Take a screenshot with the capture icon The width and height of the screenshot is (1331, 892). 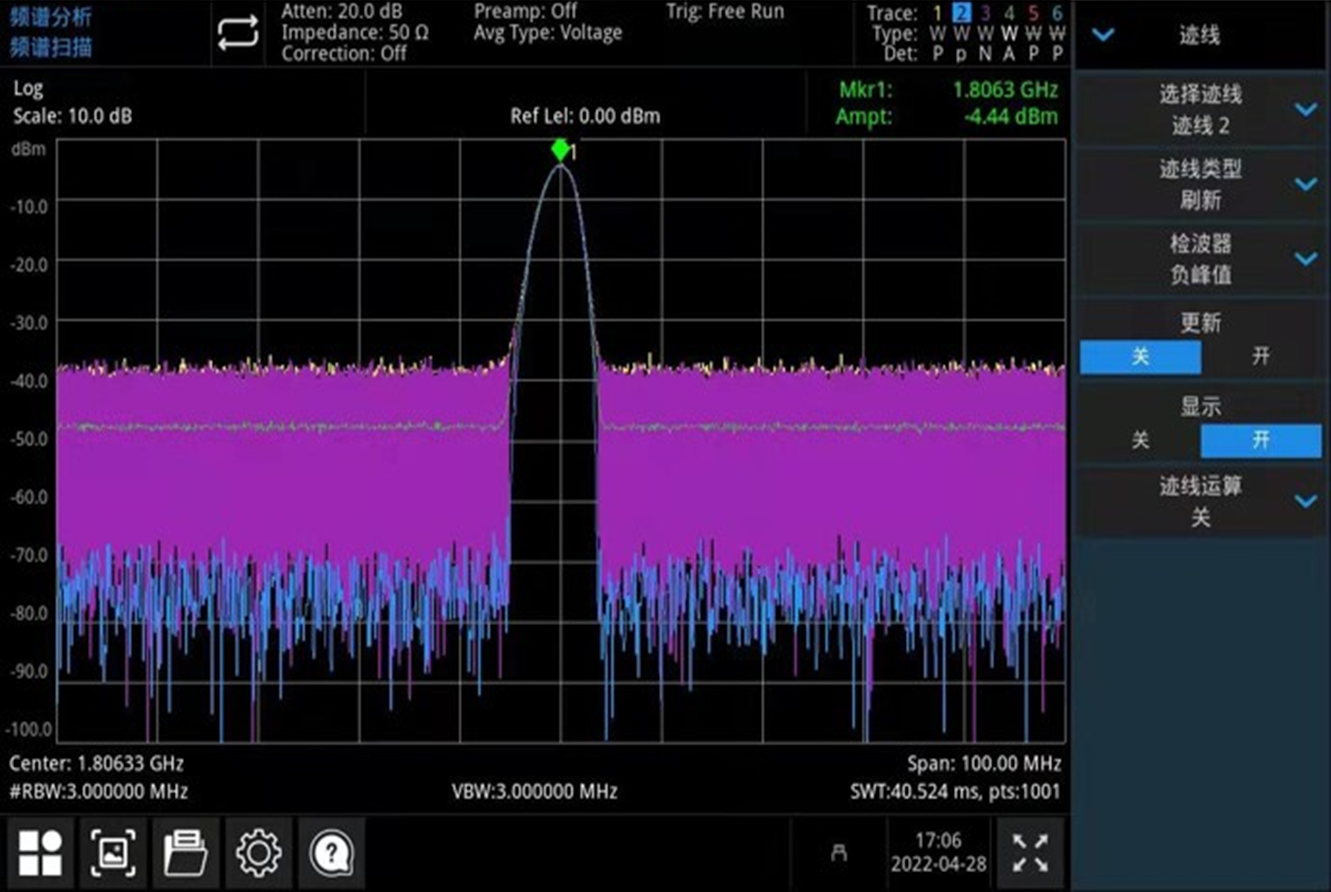[113, 853]
